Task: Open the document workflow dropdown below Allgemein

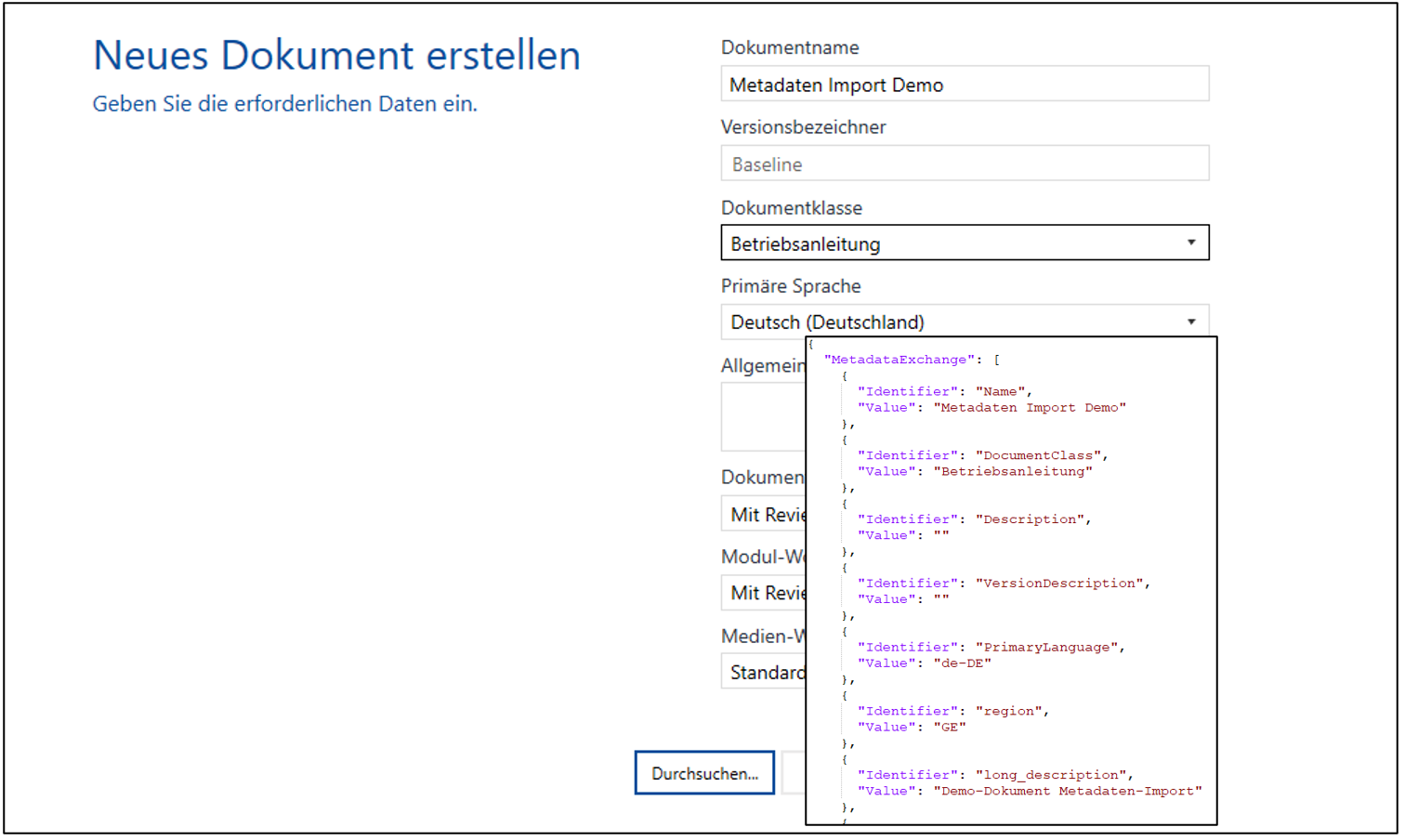Action: click(x=763, y=515)
